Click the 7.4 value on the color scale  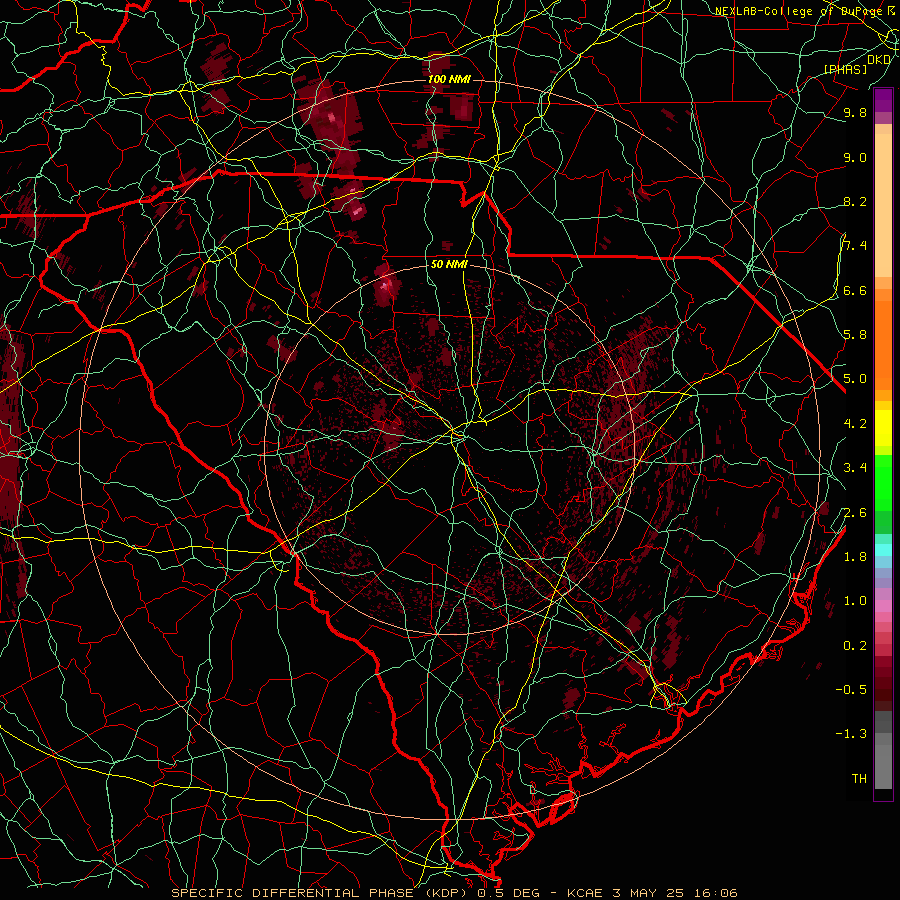pos(855,246)
